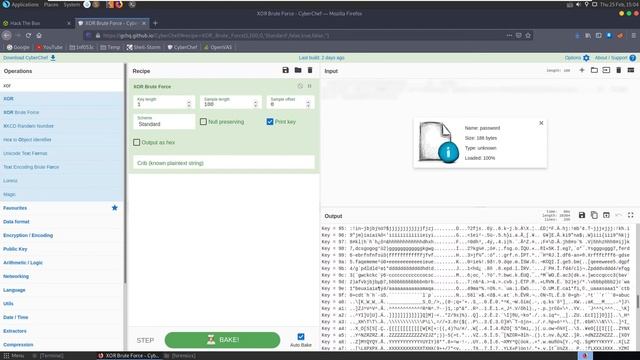Viewport: 640px width, 360px height.
Task: Select XOR operation in search results
Action: [x=61, y=99]
